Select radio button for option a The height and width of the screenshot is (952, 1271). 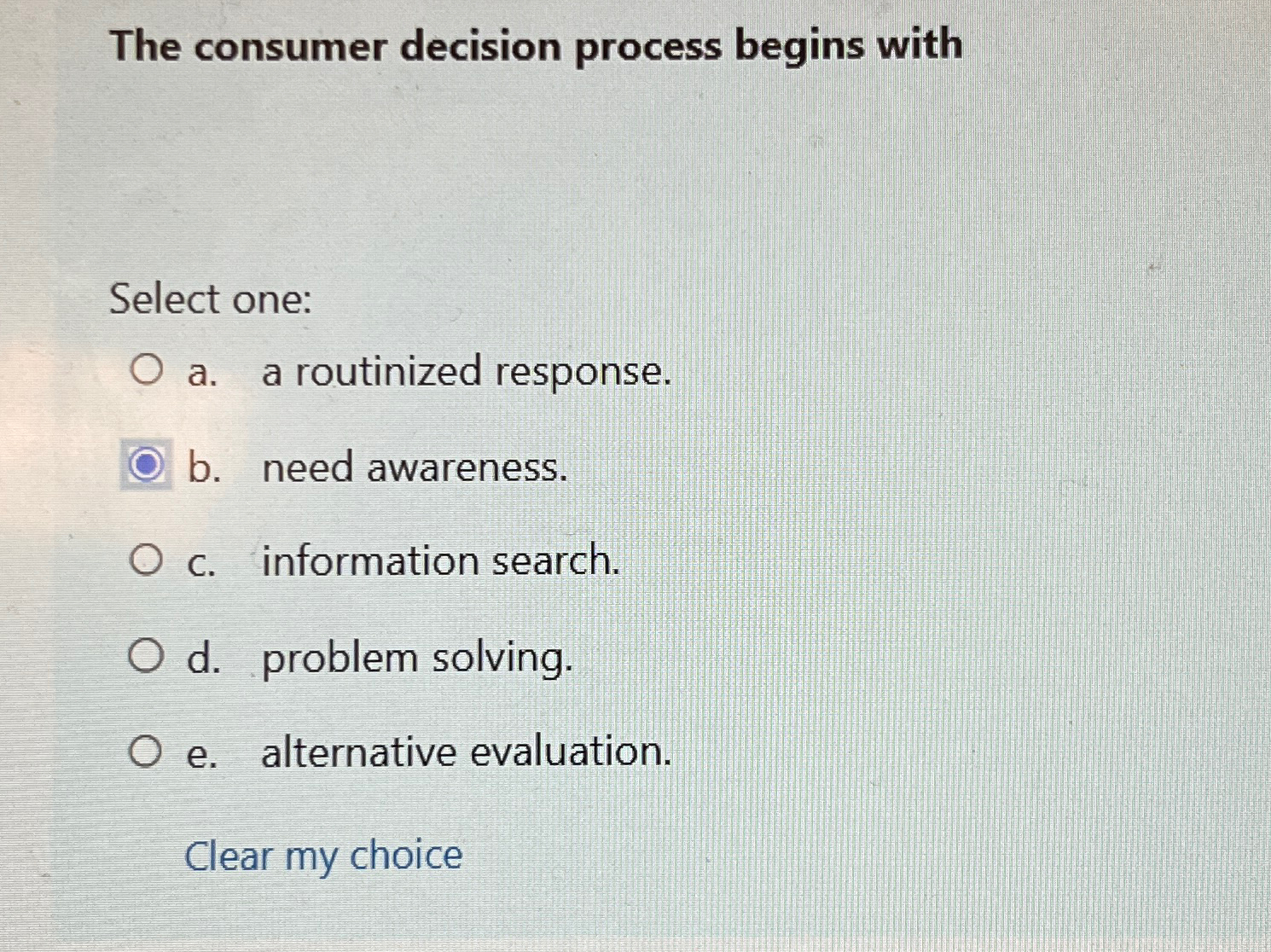point(147,370)
